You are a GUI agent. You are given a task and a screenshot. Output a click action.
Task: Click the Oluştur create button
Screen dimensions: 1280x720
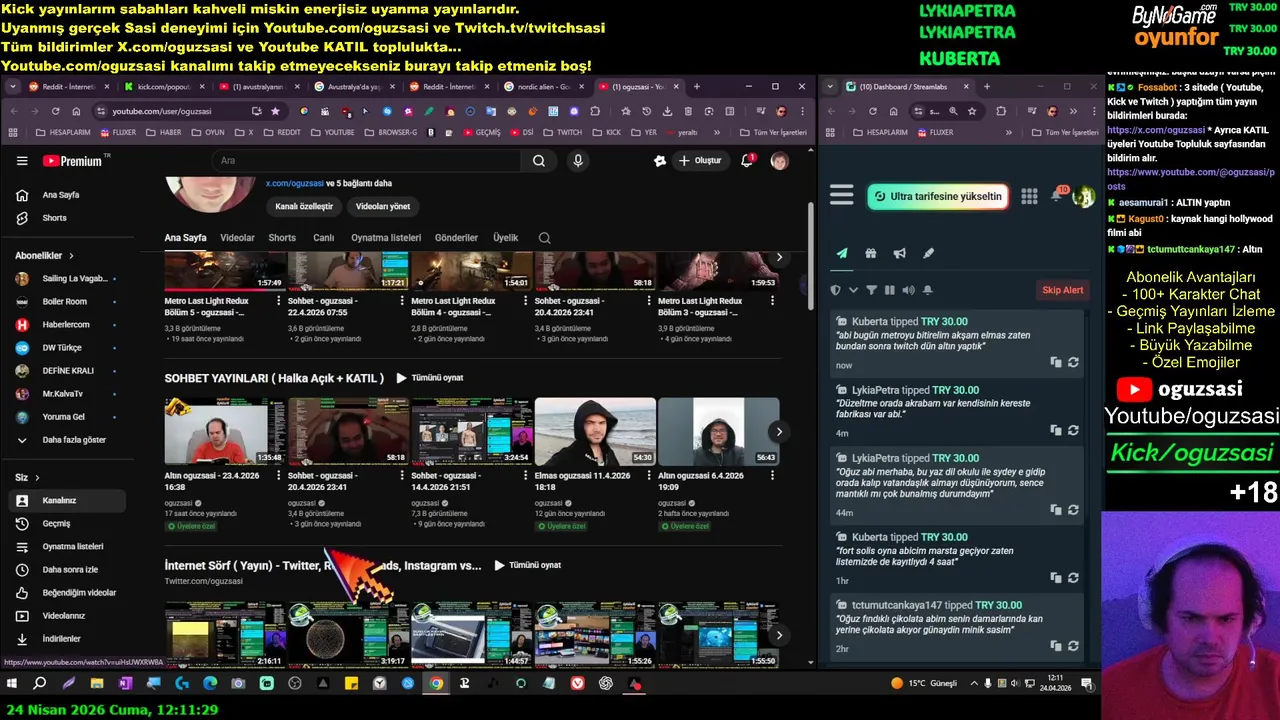click(699, 160)
